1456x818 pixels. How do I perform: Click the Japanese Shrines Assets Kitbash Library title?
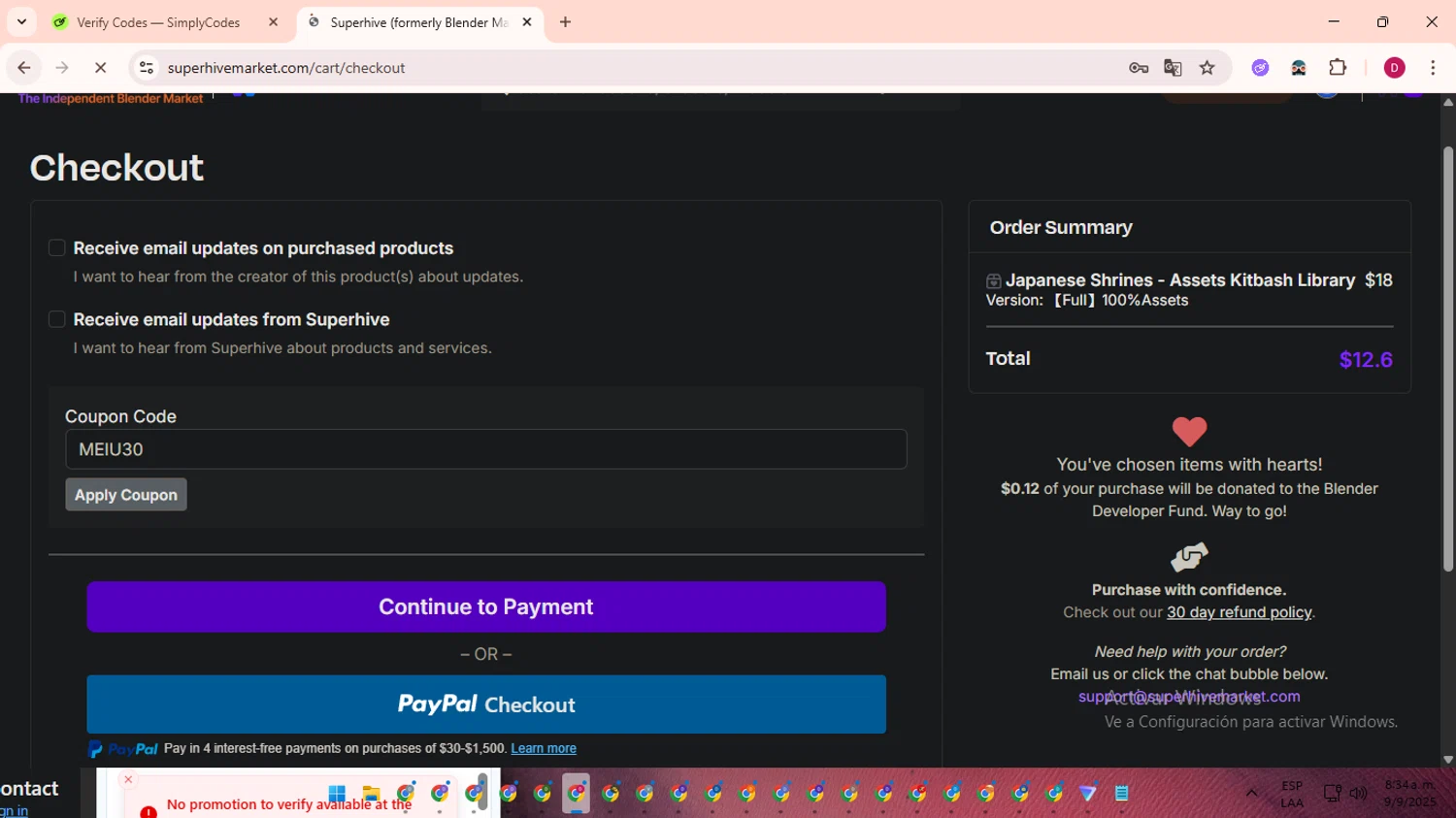(1180, 279)
